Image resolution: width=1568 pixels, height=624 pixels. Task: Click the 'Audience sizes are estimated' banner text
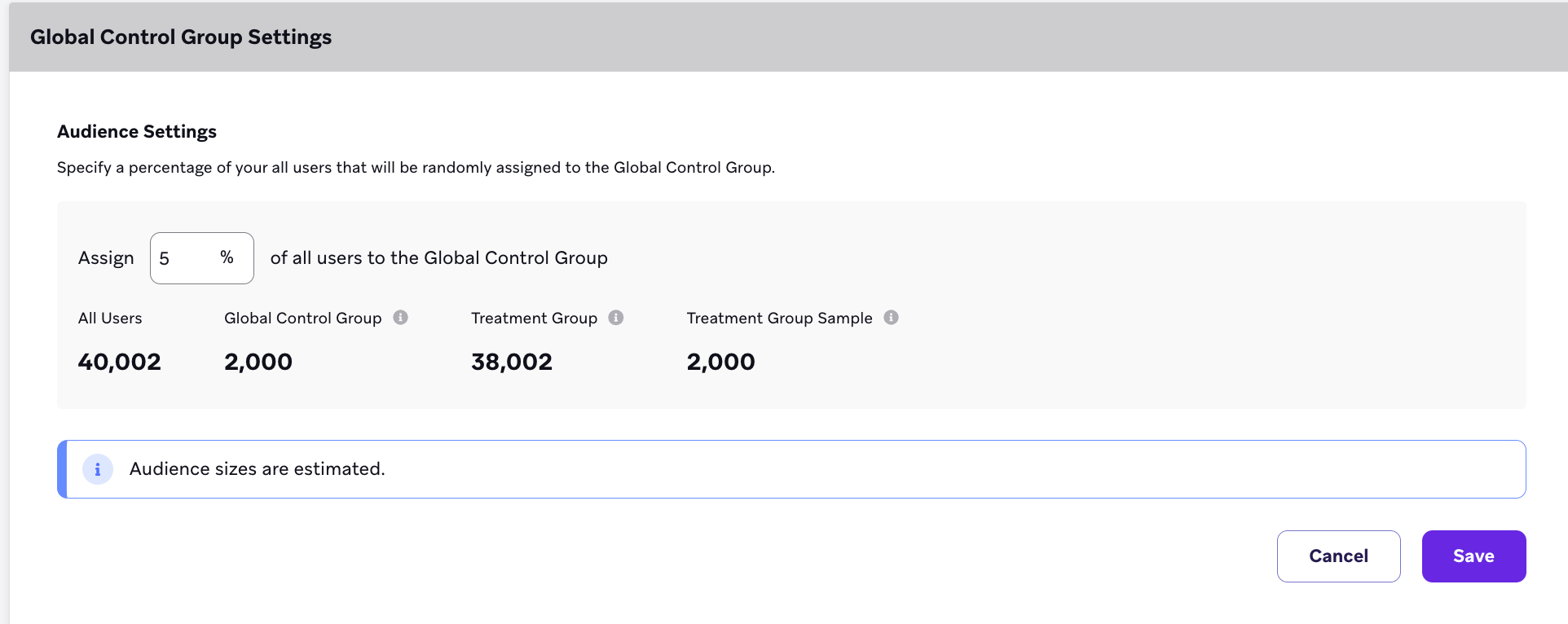pyautogui.click(x=258, y=469)
